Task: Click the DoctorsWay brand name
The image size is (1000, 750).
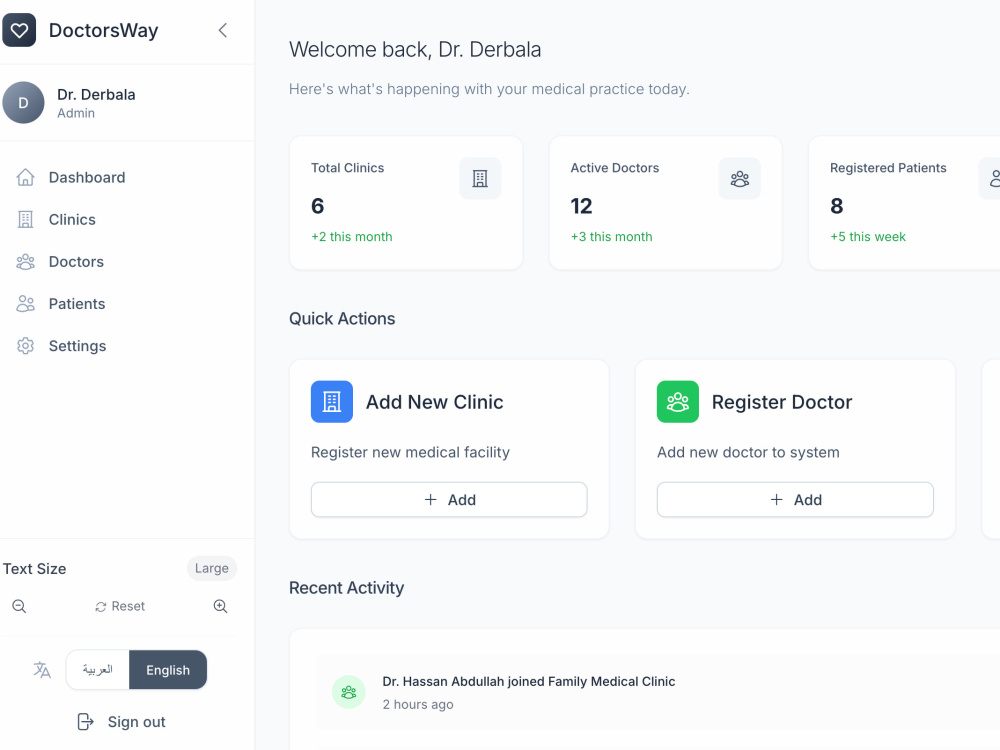Action: pos(103,30)
